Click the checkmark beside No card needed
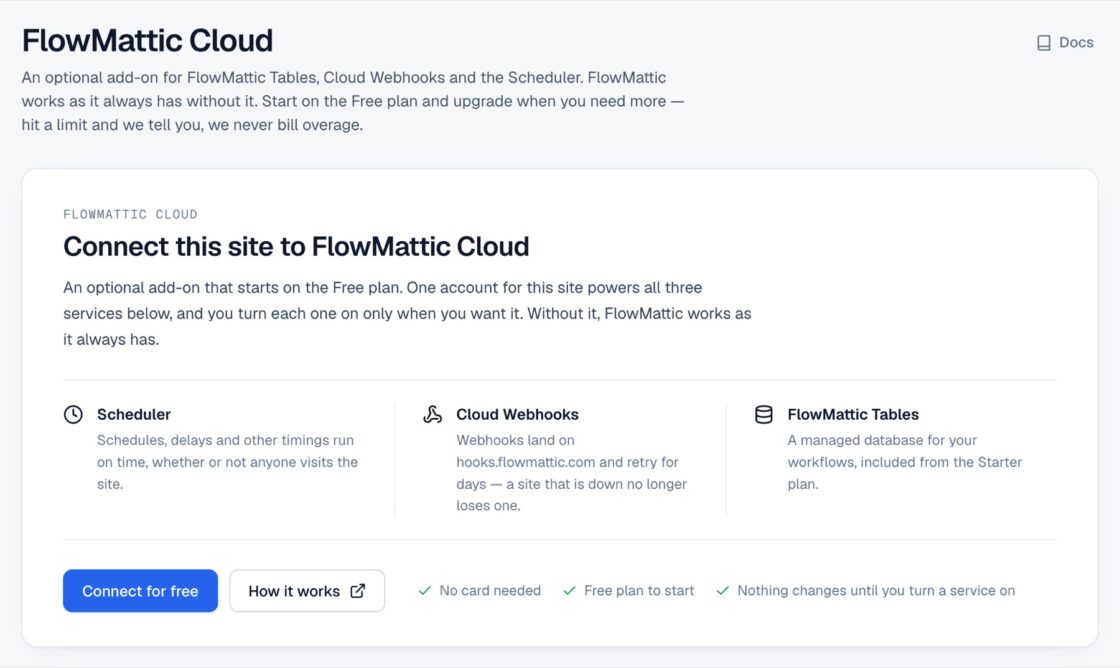Viewport: 1120px width, 668px height. [x=424, y=591]
